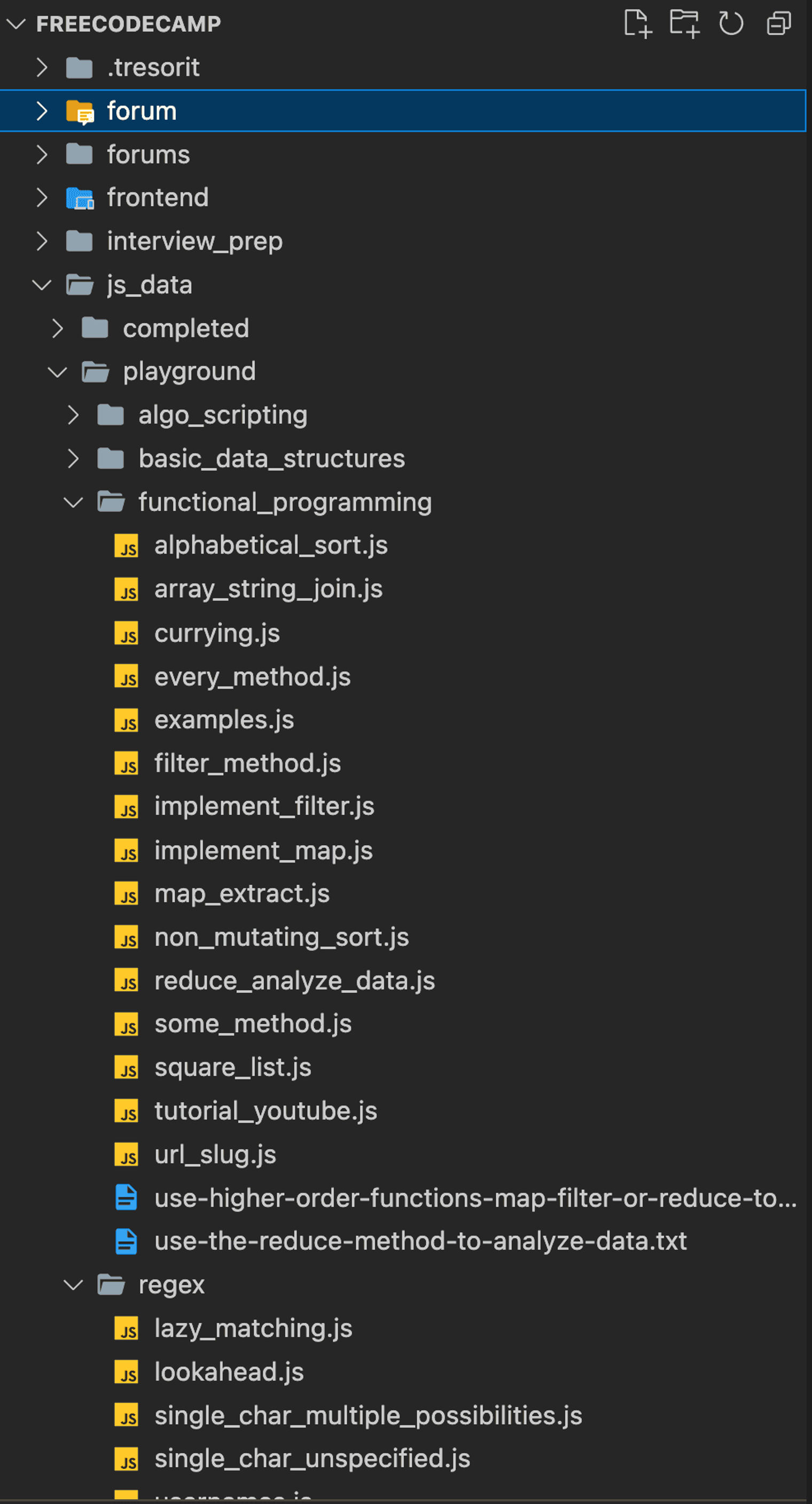Click the text file icon of use-higher-order-functions file
Image resolution: width=812 pixels, height=1504 pixels.
point(127,1197)
